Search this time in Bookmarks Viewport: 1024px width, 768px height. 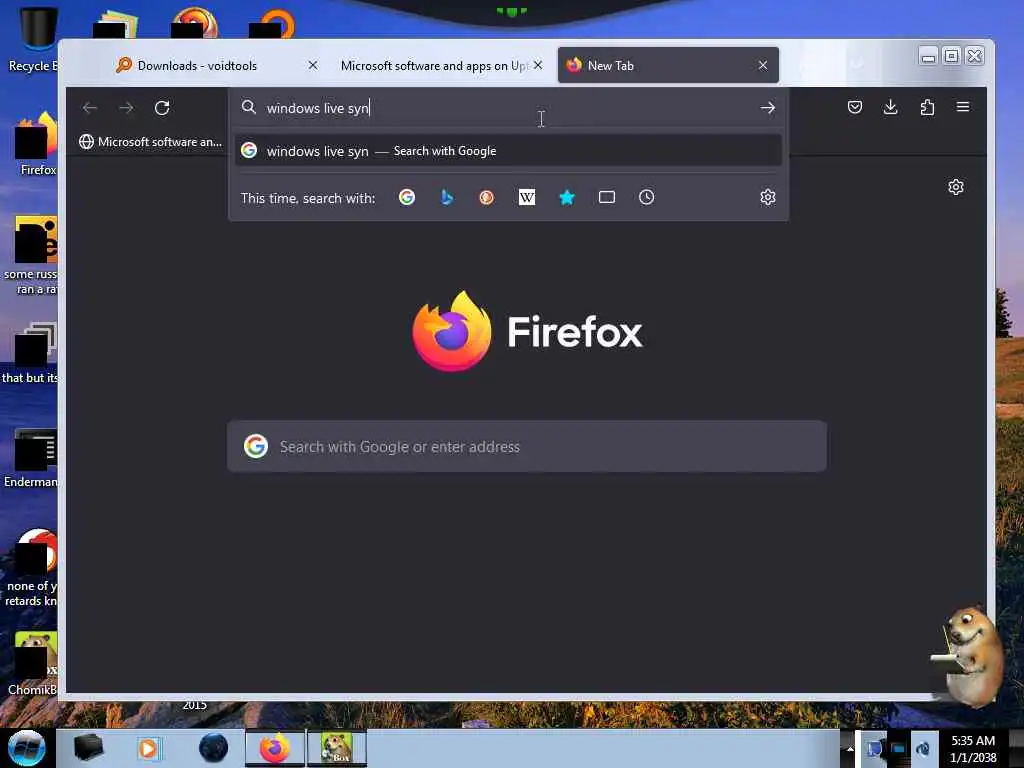click(x=567, y=197)
